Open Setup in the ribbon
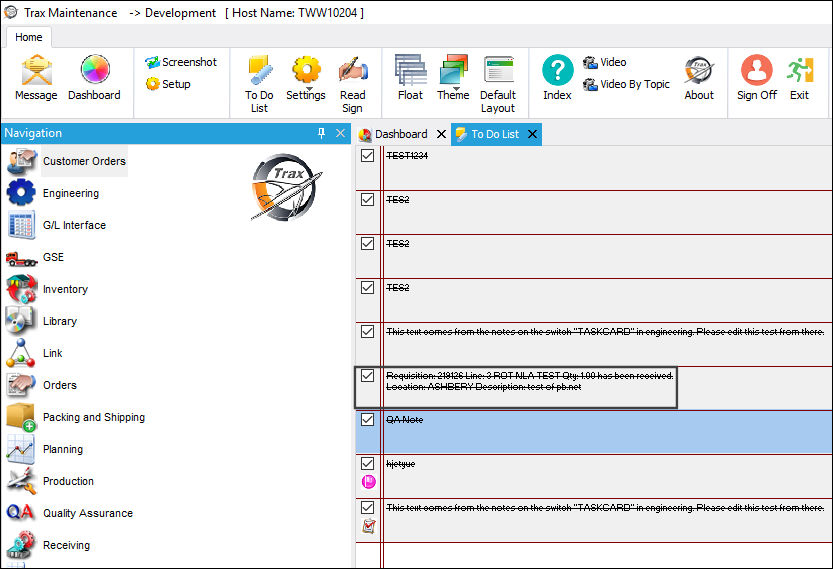 (168, 84)
